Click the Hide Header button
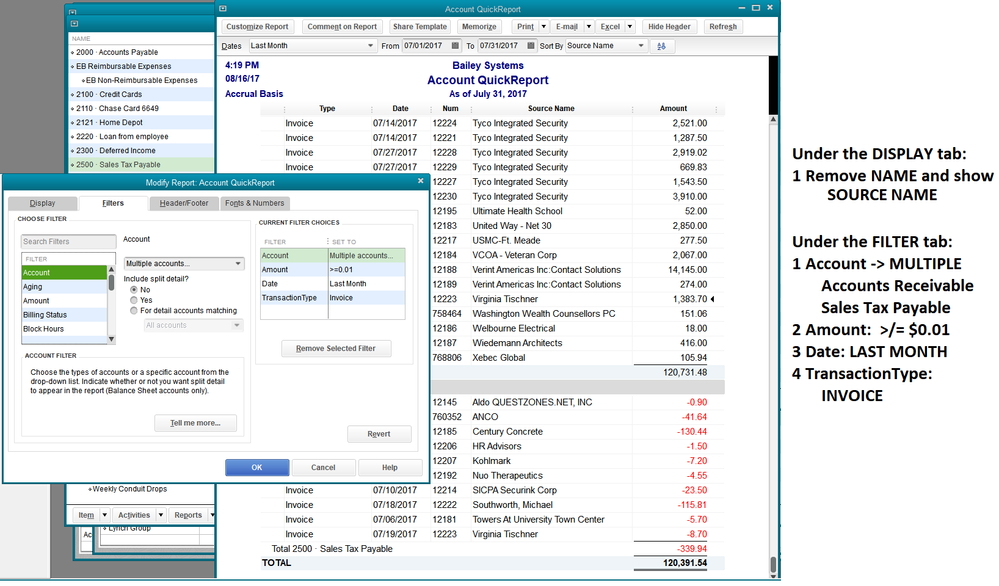The height and width of the screenshot is (586, 999). coord(669,27)
